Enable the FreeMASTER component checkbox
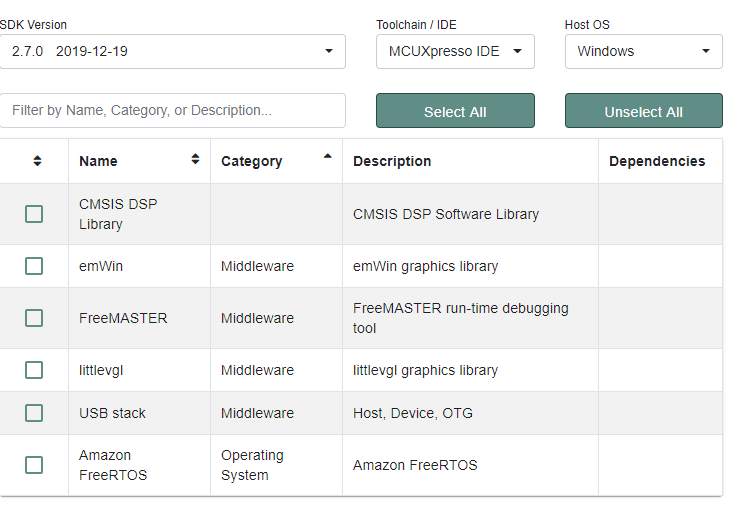This screenshot has height=507, width=730. (x=34, y=318)
